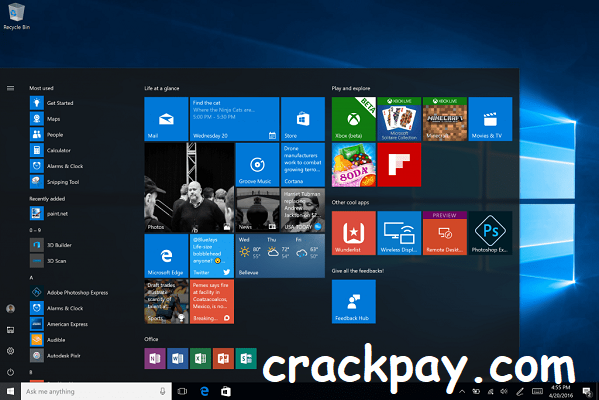This screenshot has height=400, width=599.
Task: Open Microsoft Solitaire Collection tile
Action: (399, 119)
